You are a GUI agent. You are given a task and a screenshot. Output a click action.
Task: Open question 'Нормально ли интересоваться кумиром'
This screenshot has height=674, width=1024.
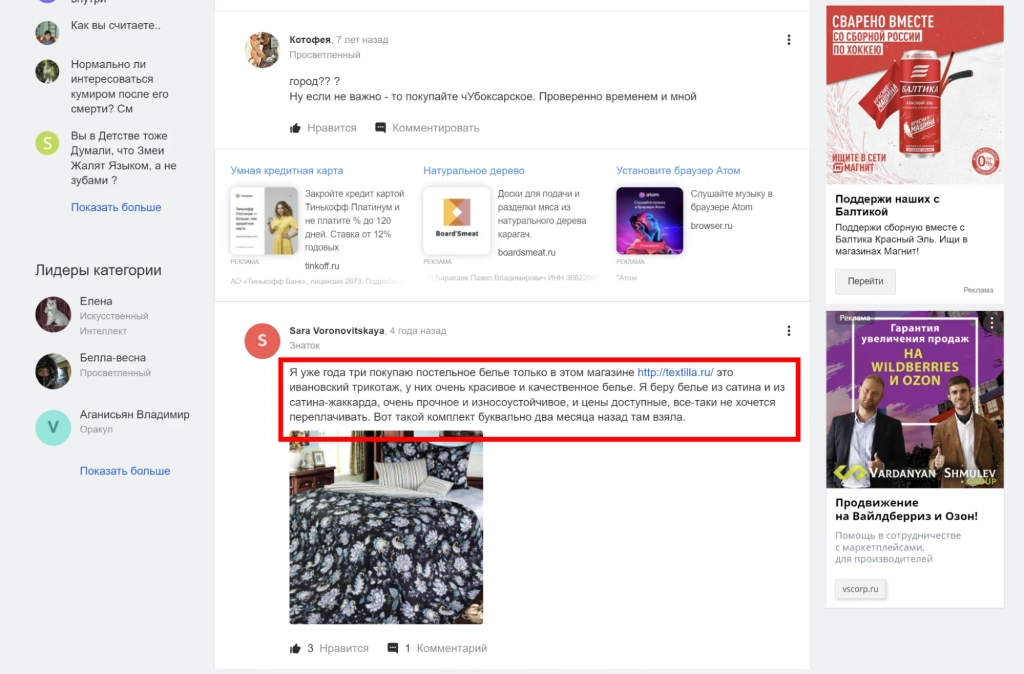(x=120, y=86)
